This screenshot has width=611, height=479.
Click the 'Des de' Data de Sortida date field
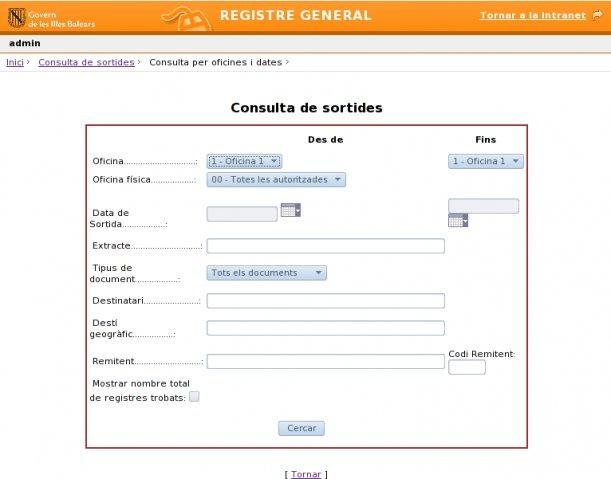(242, 214)
